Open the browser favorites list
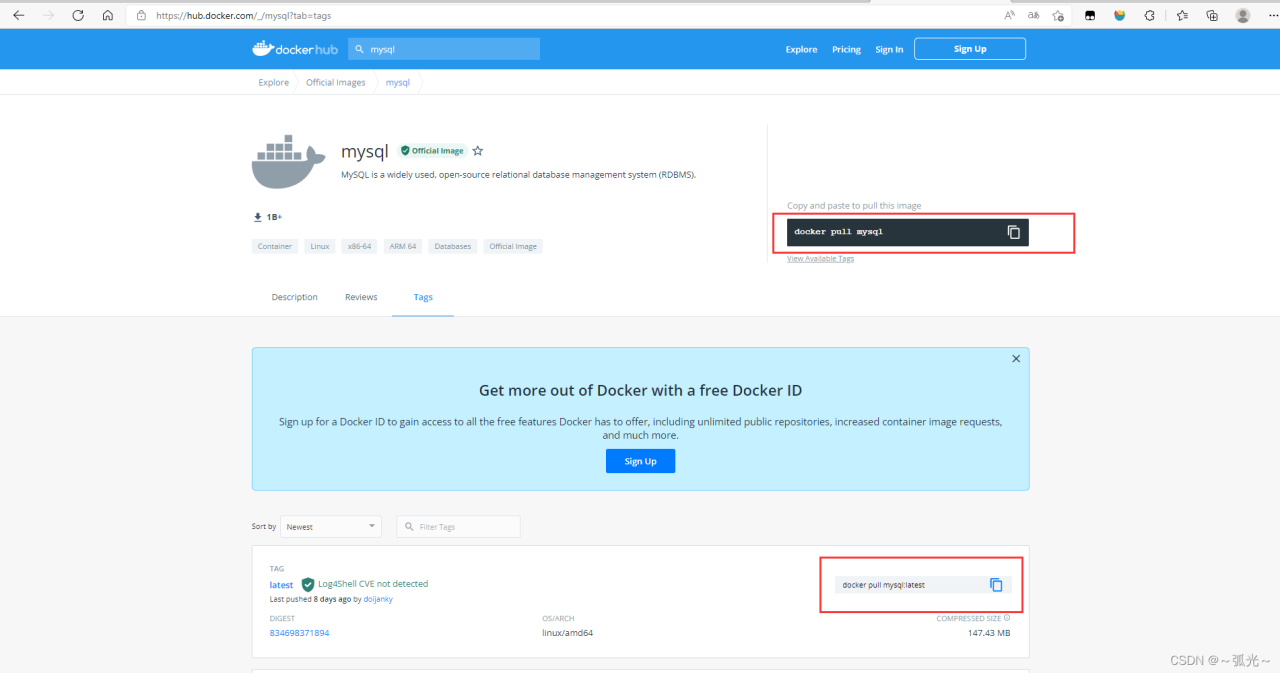 (x=1182, y=15)
